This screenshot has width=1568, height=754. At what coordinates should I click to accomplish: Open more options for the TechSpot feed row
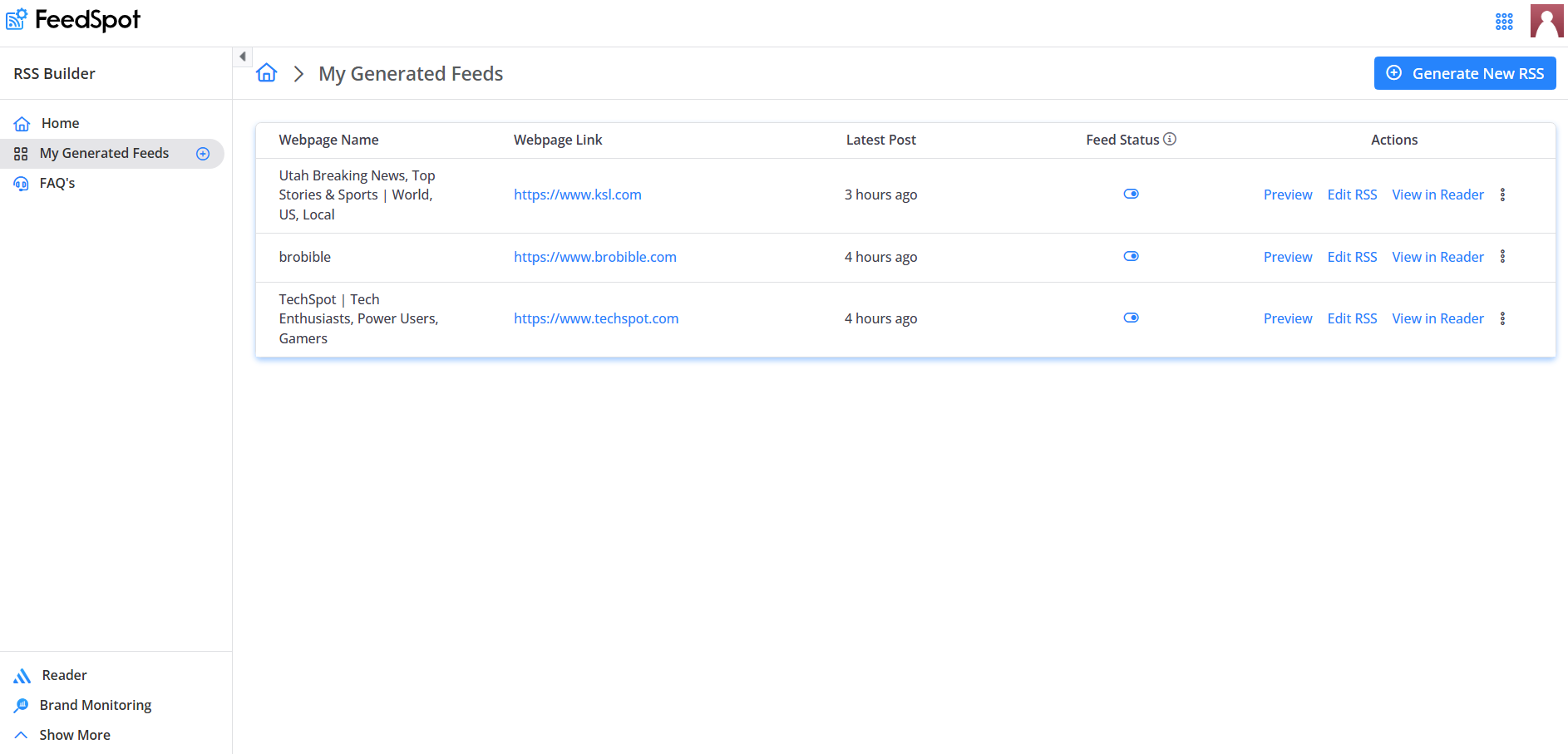click(x=1502, y=318)
